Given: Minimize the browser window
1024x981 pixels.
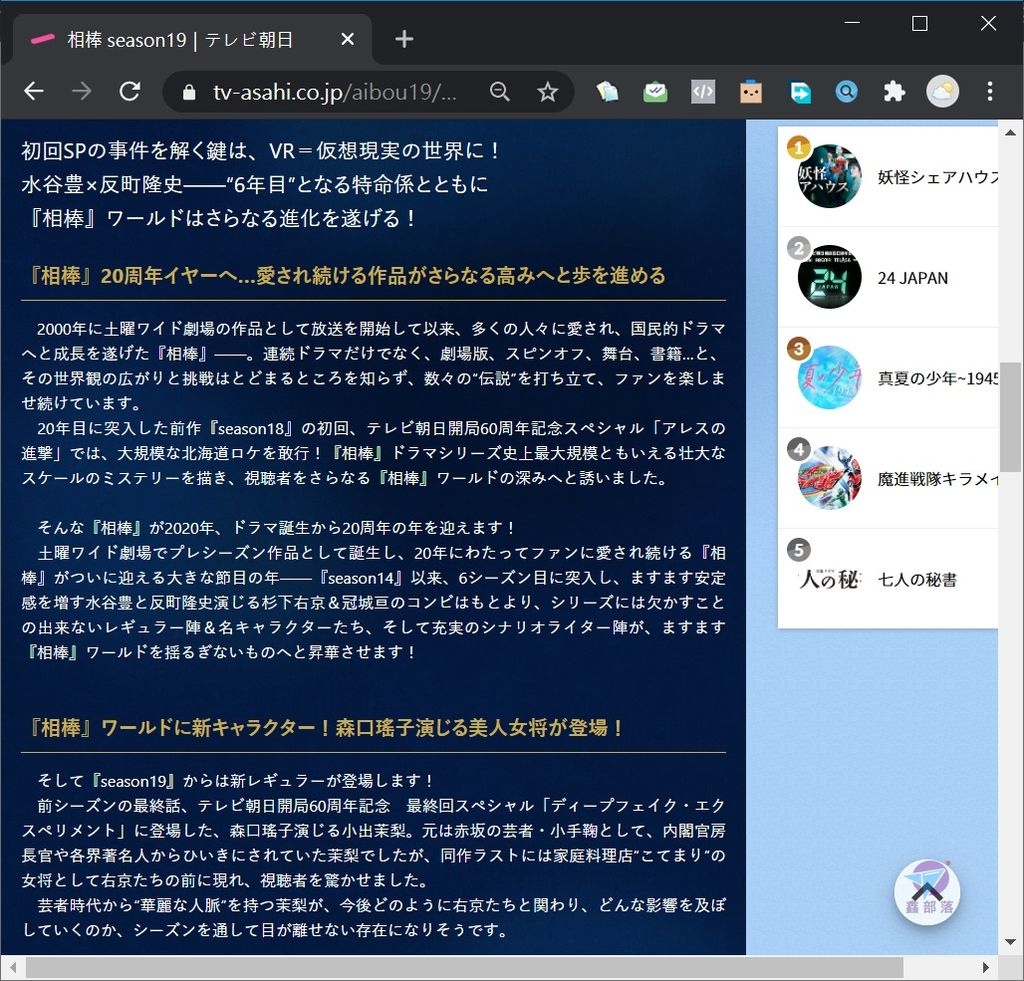Looking at the screenshot, I should pyautogui.click(x=852, y=24).
